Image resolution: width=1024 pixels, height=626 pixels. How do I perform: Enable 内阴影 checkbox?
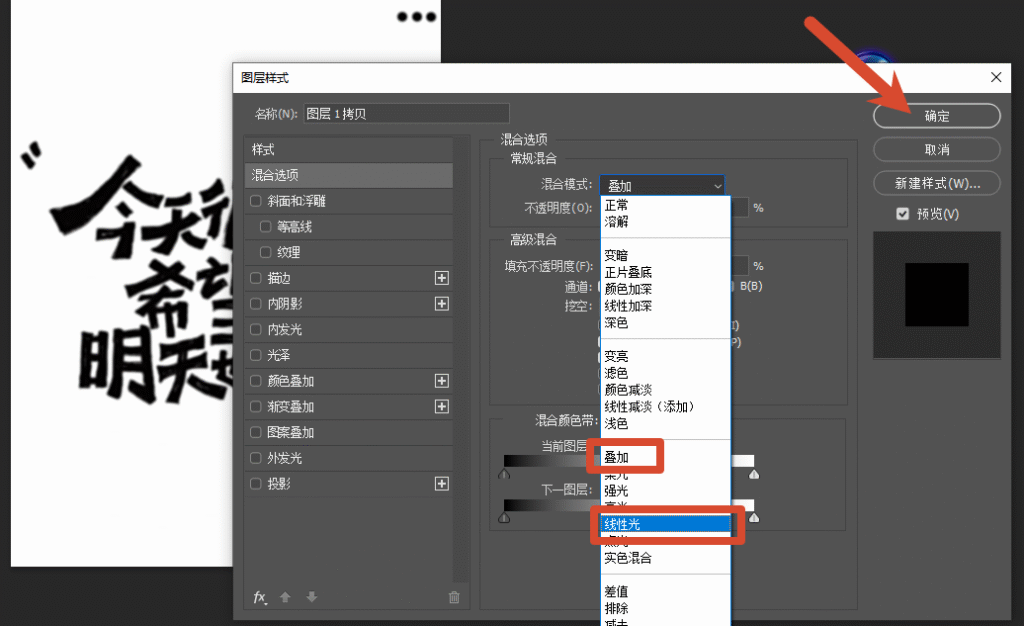click(256, 304)
